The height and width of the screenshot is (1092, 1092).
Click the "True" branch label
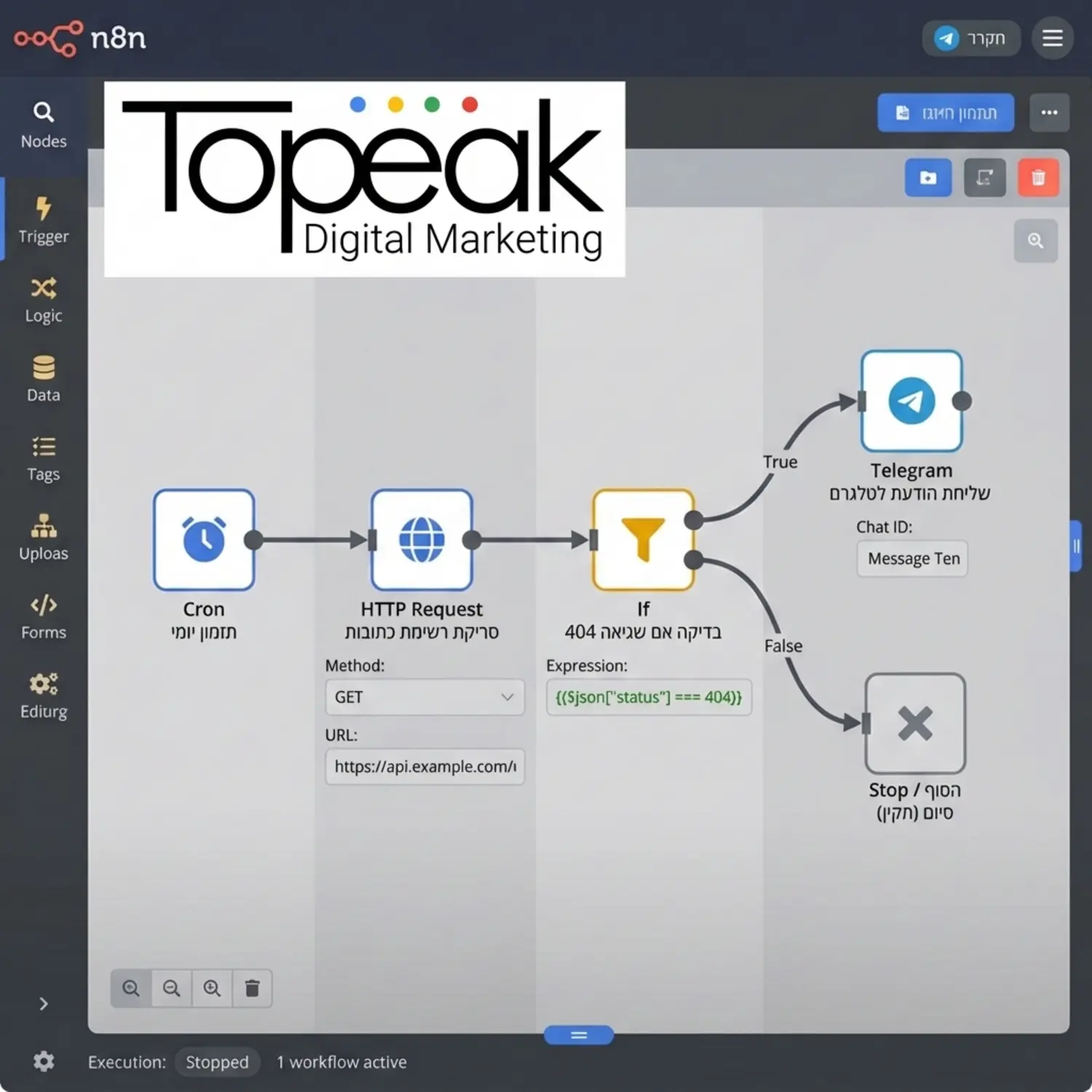point(780,462)
